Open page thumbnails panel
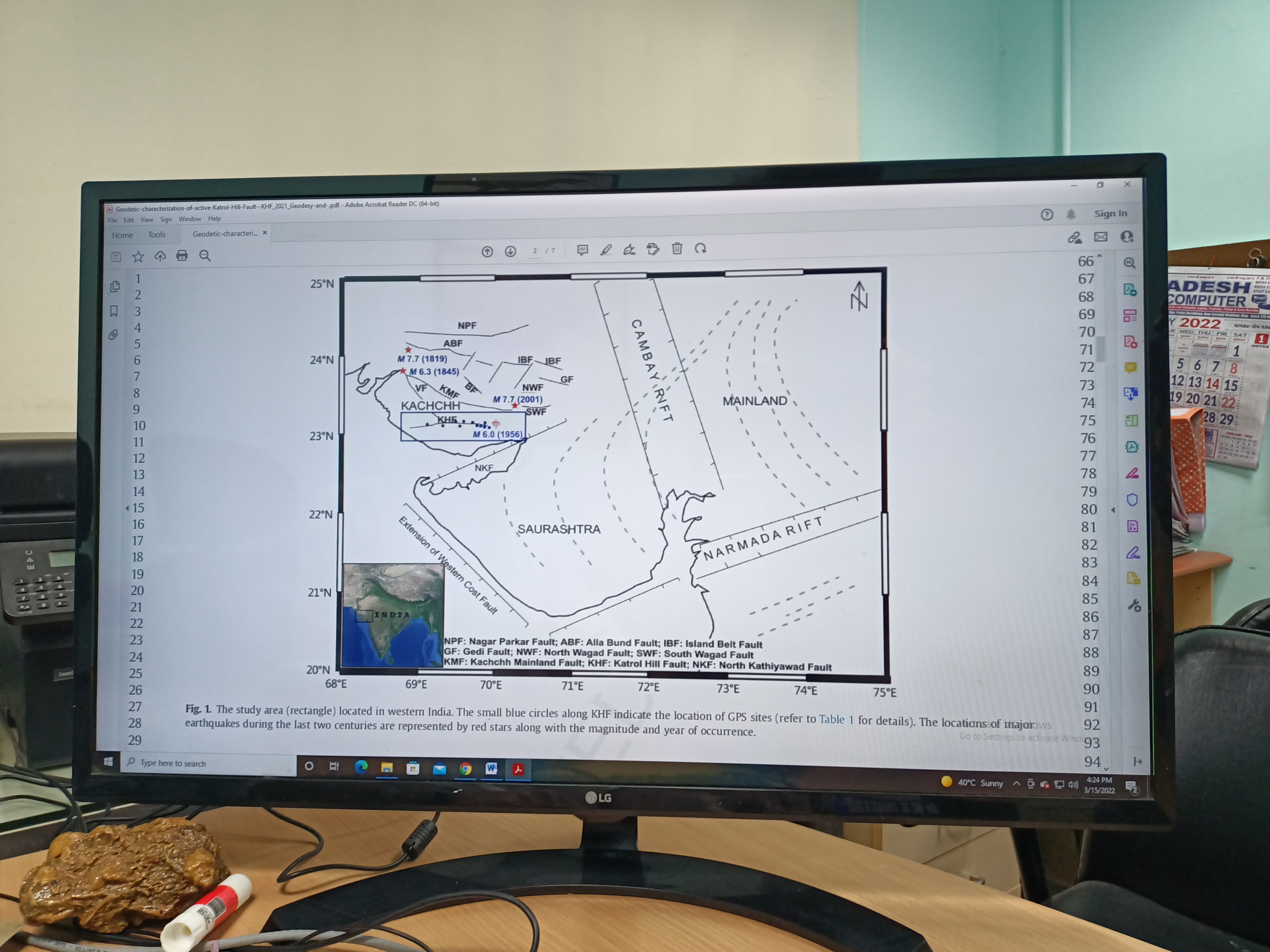 point(115,286)
